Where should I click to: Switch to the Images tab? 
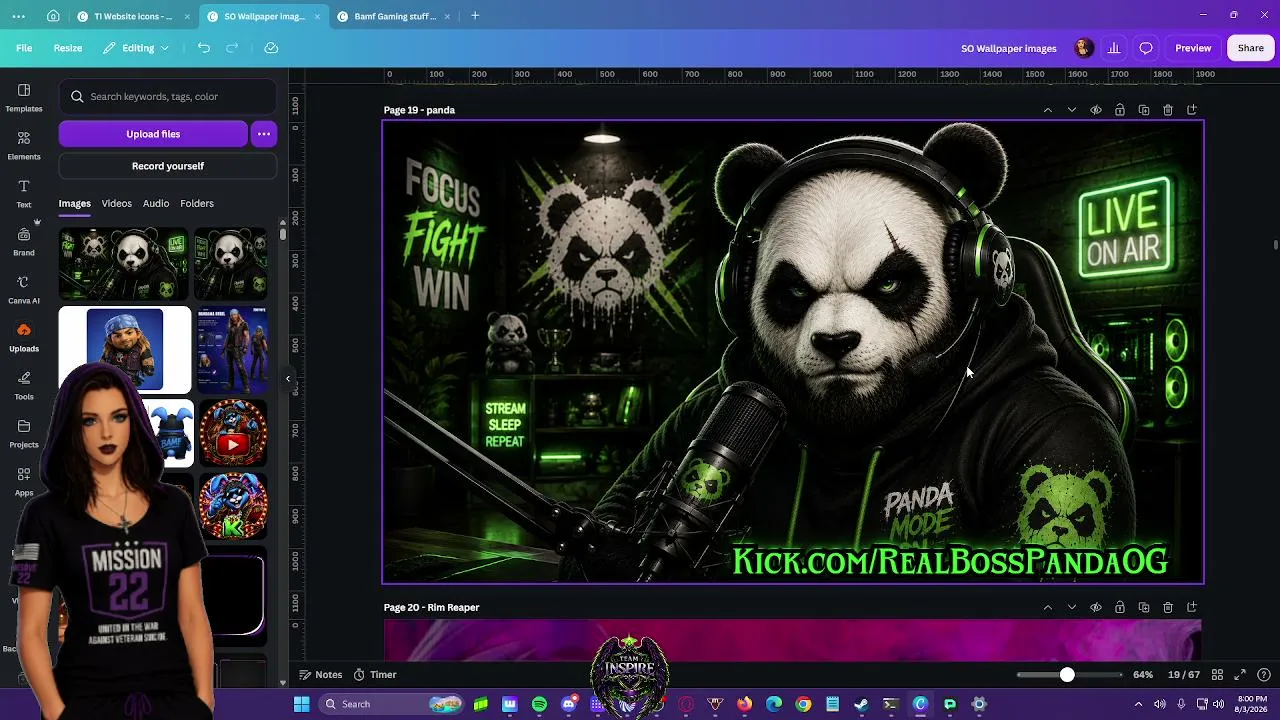click(x=74, y=204)
